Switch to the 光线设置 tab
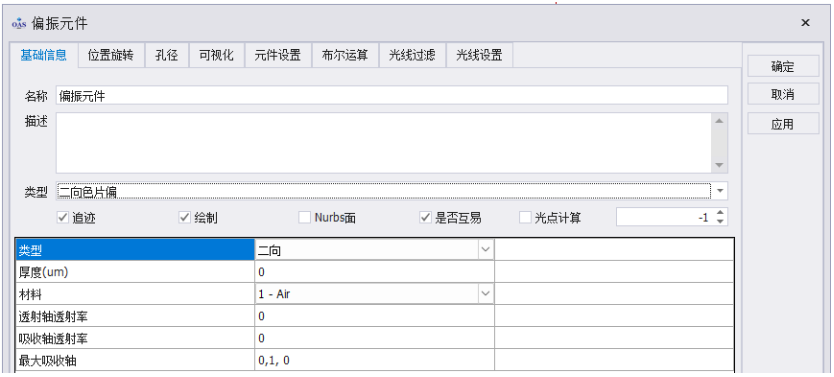The image size is (834, 377). (479, 55)
